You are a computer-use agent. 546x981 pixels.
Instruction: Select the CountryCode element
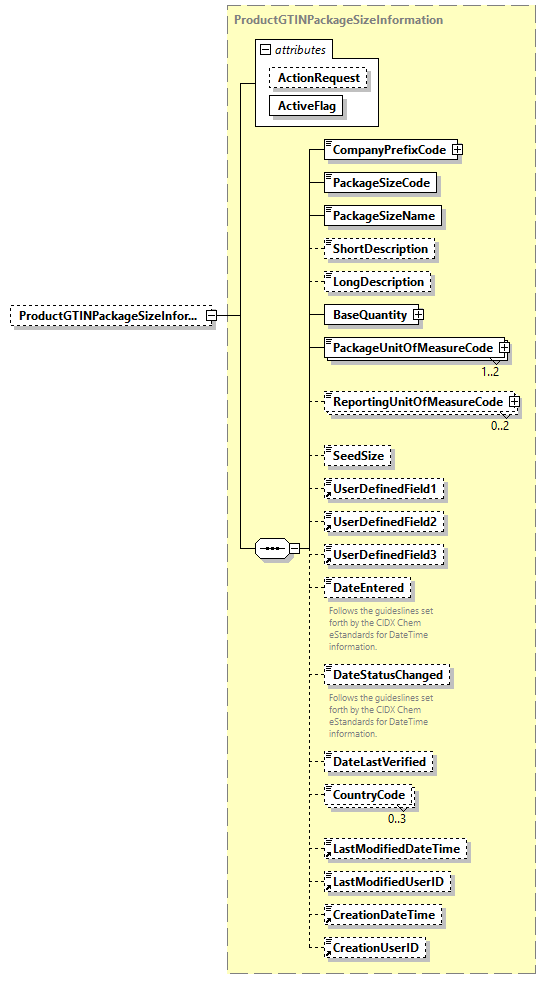pyautogui.click(x=368, y=795)
